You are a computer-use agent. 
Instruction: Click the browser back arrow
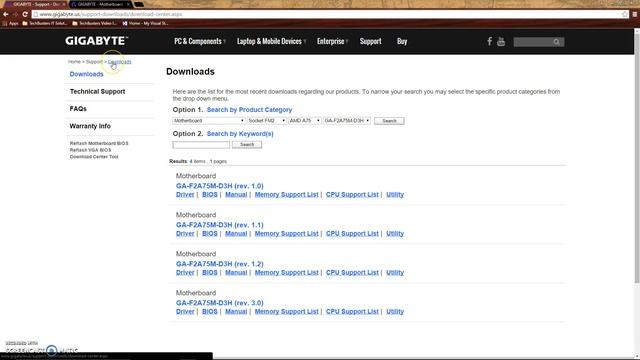click(x=6, y=14)
